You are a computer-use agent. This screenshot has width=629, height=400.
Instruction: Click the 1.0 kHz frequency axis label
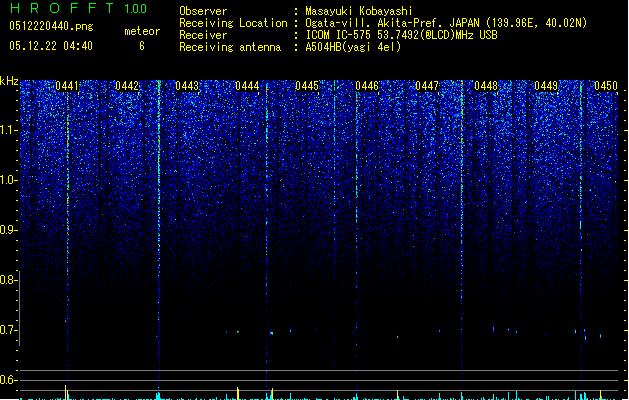click(8, 180)
